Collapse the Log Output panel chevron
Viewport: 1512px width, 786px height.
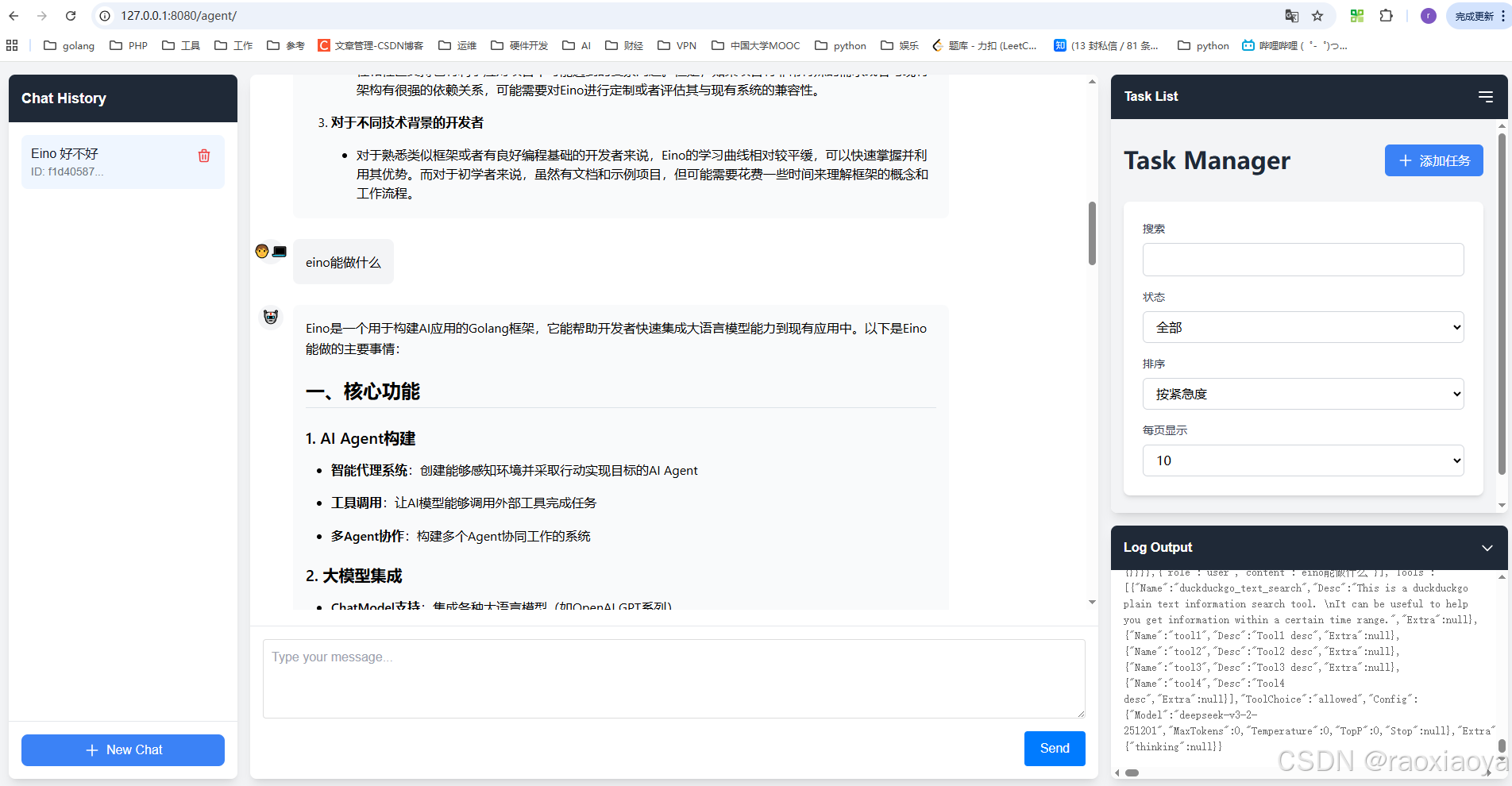[x=1487, y=548]
